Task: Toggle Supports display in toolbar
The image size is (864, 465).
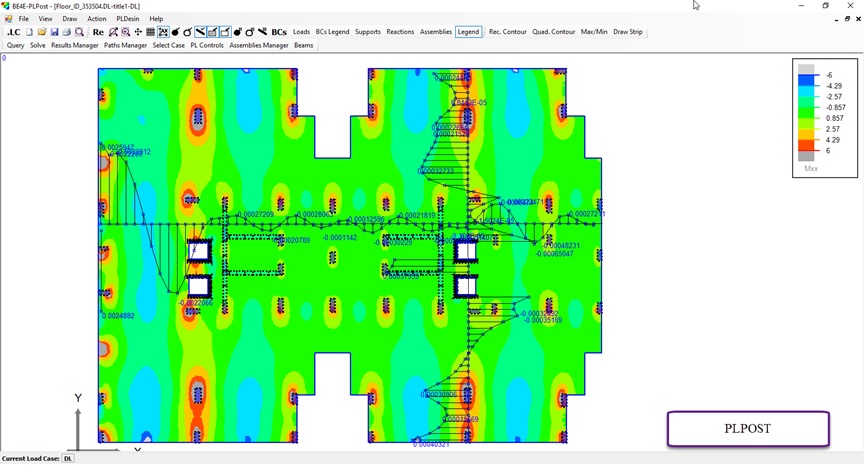Action: 368,32
